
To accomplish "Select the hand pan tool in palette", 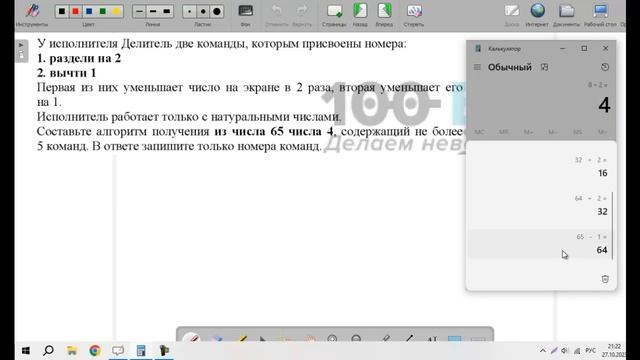I will point(310,338).
